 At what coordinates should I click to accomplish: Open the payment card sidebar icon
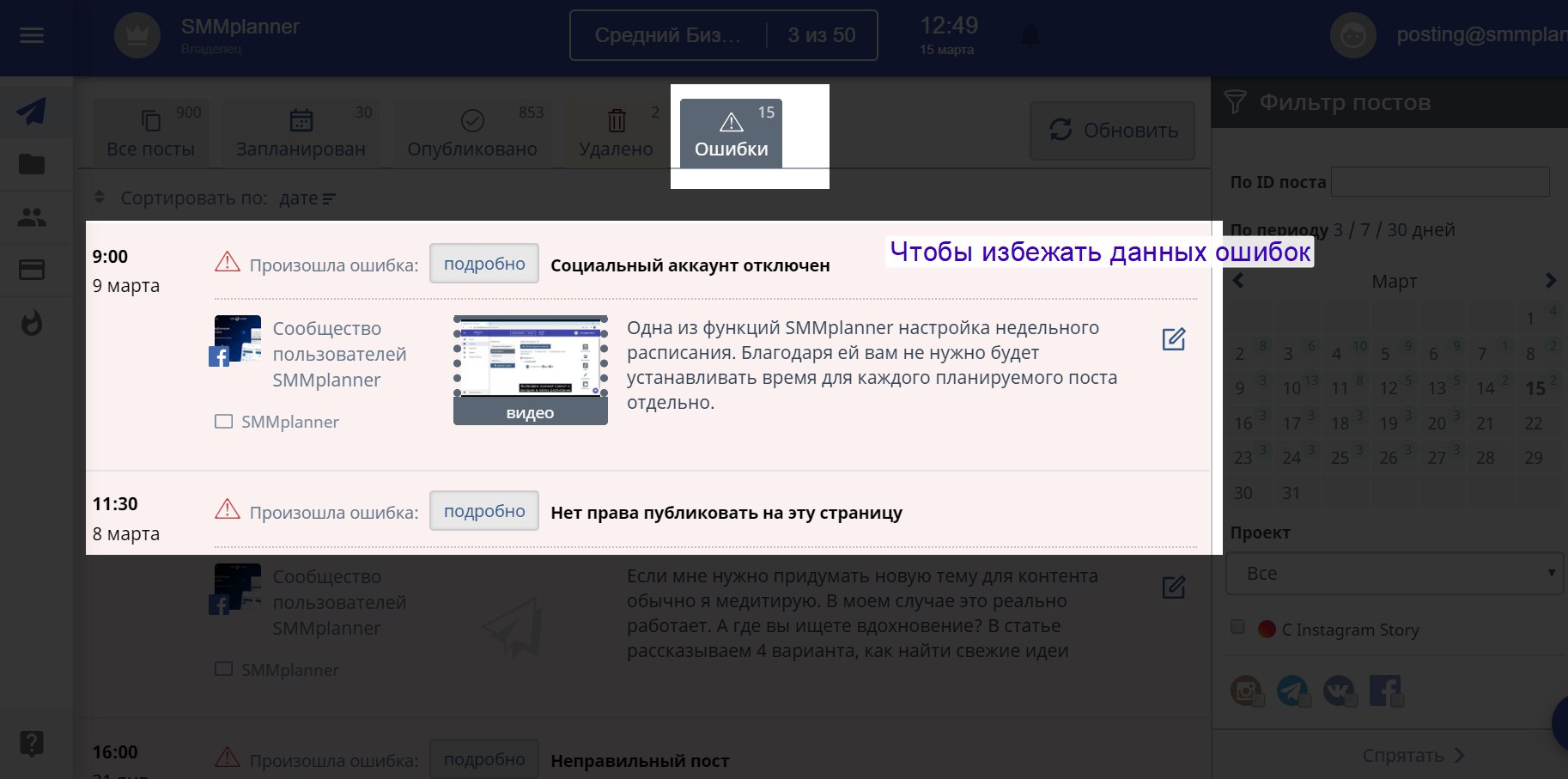[32, 270]
